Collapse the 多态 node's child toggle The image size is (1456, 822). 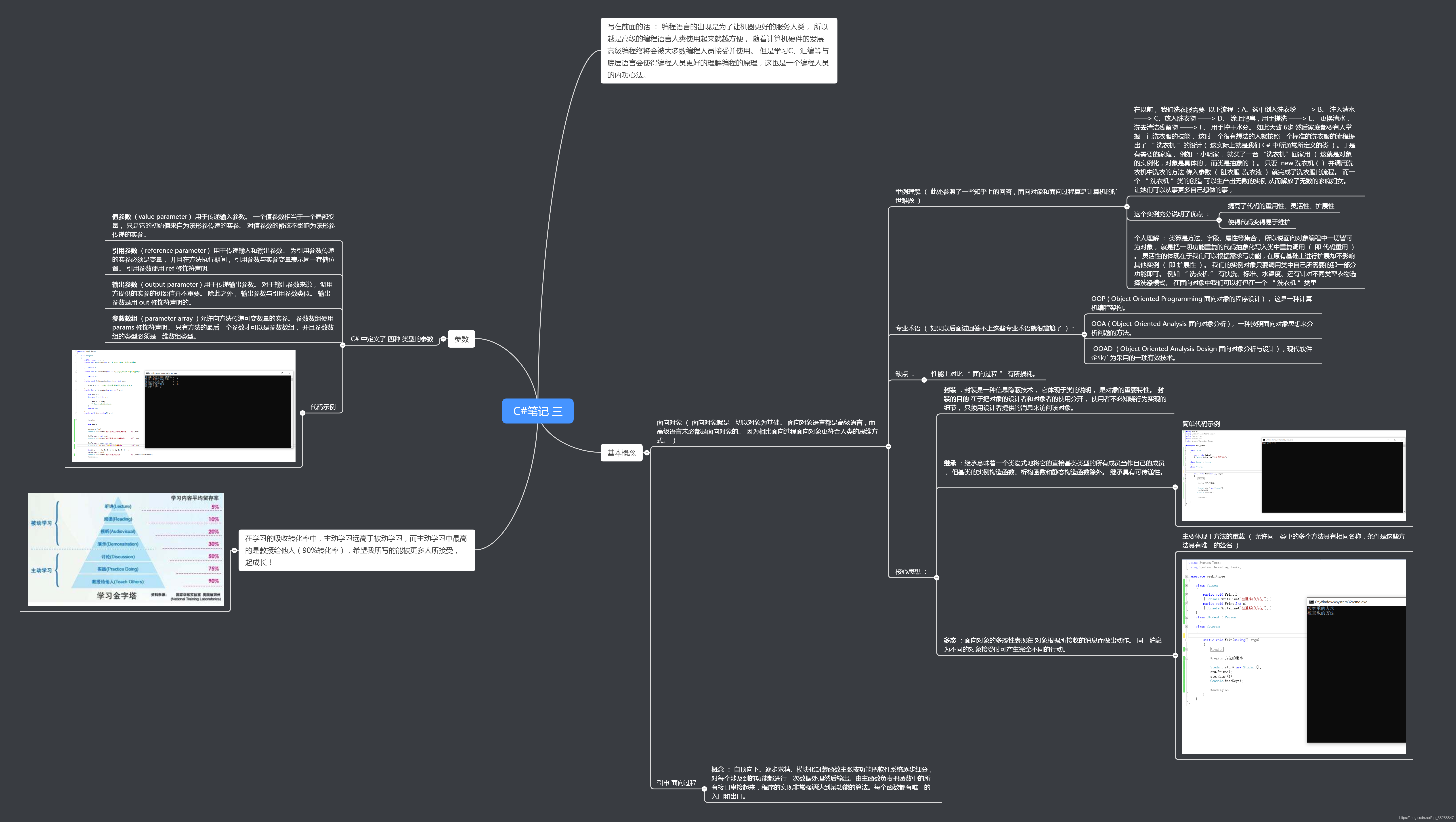pyautogui.click(x=1175, y=655)
